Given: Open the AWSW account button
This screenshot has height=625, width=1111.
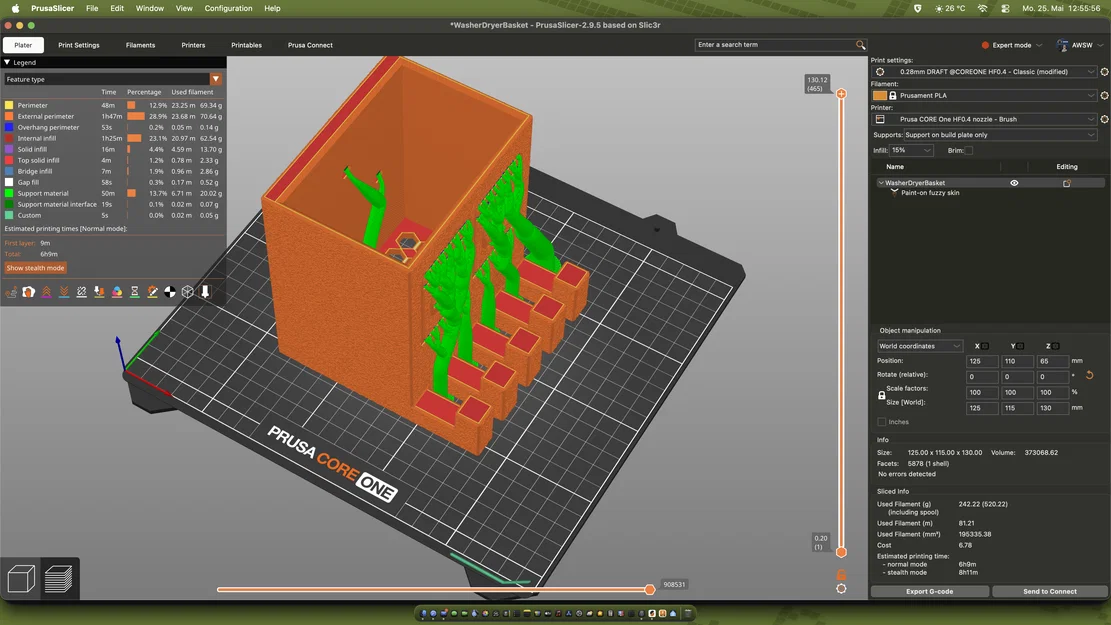Looking at the screenshot, I should [x=1080, y=45].
